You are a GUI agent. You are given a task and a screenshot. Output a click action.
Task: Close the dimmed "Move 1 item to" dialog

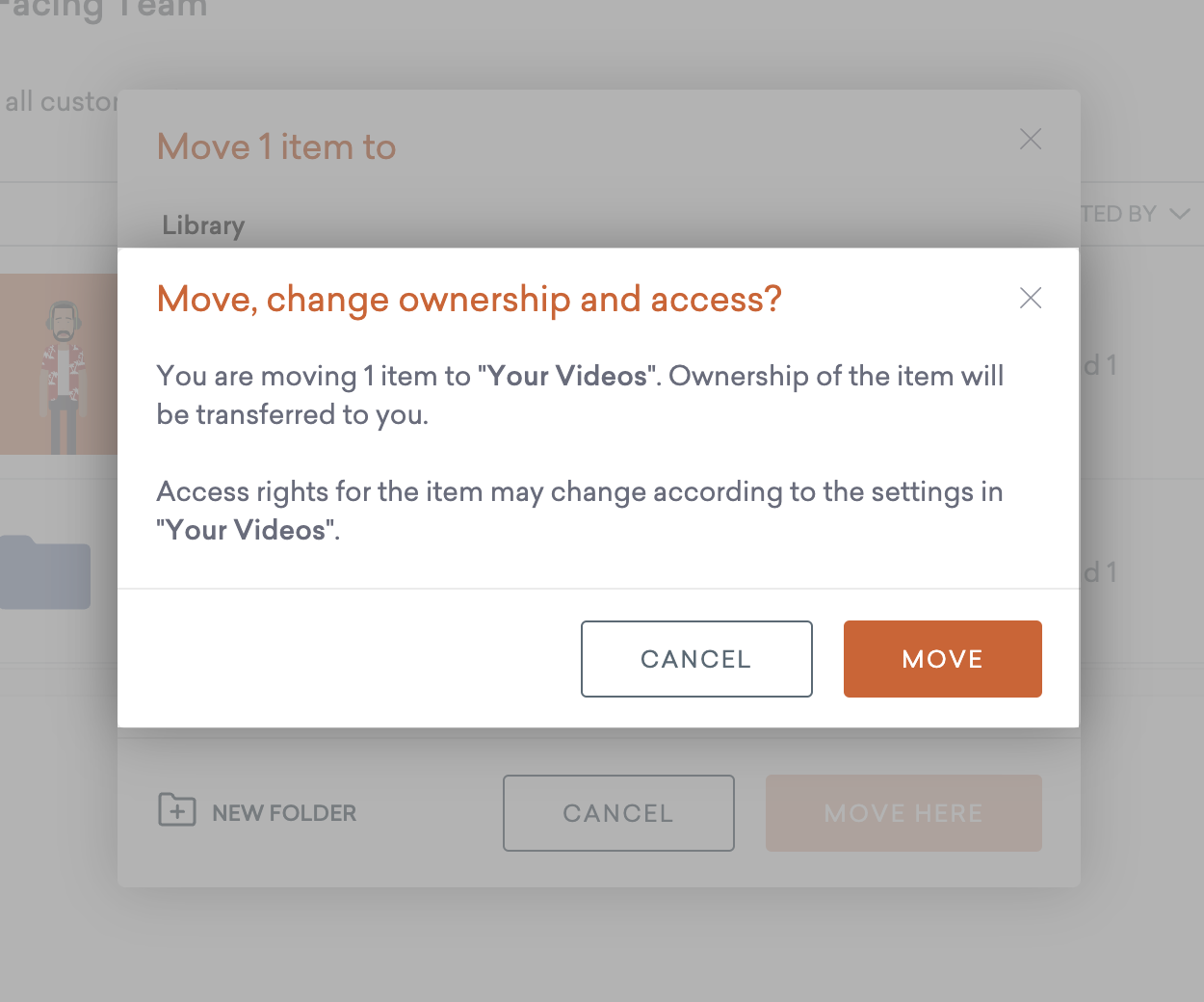pos(1031,140)
